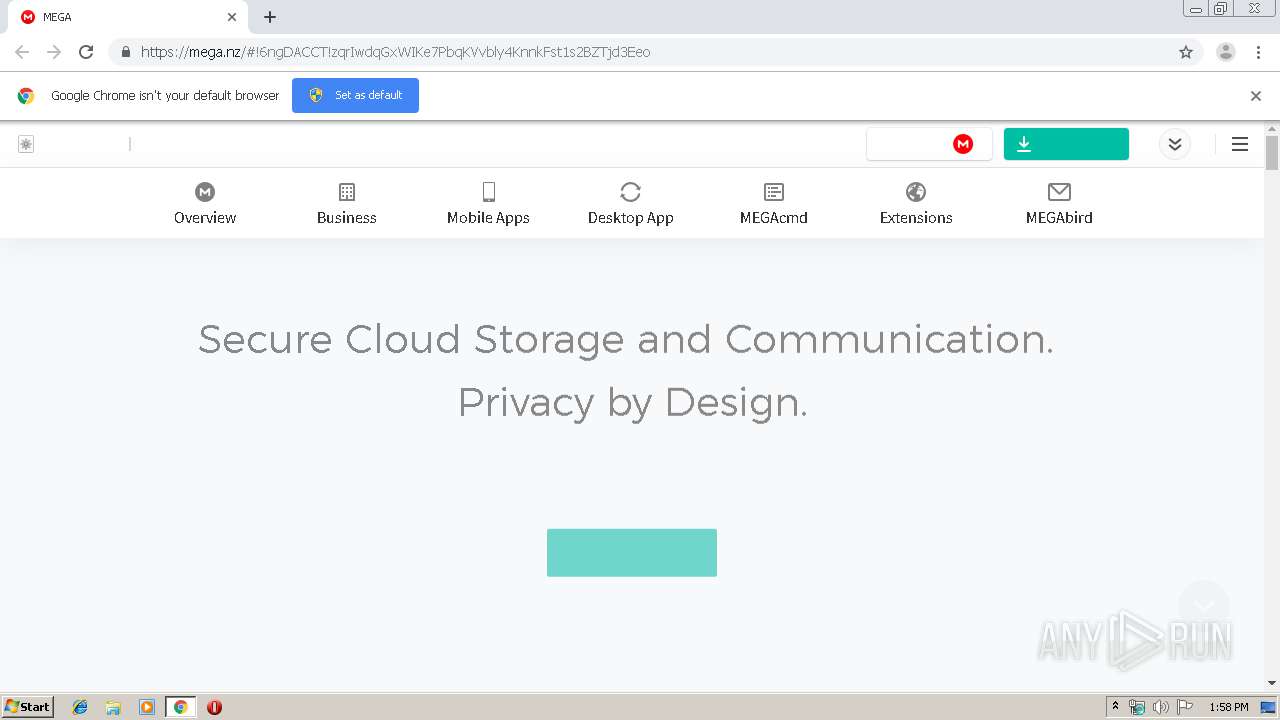1280x720 pixels.
Task: Select the MEGA browser tab
Action: pos(128,17)
